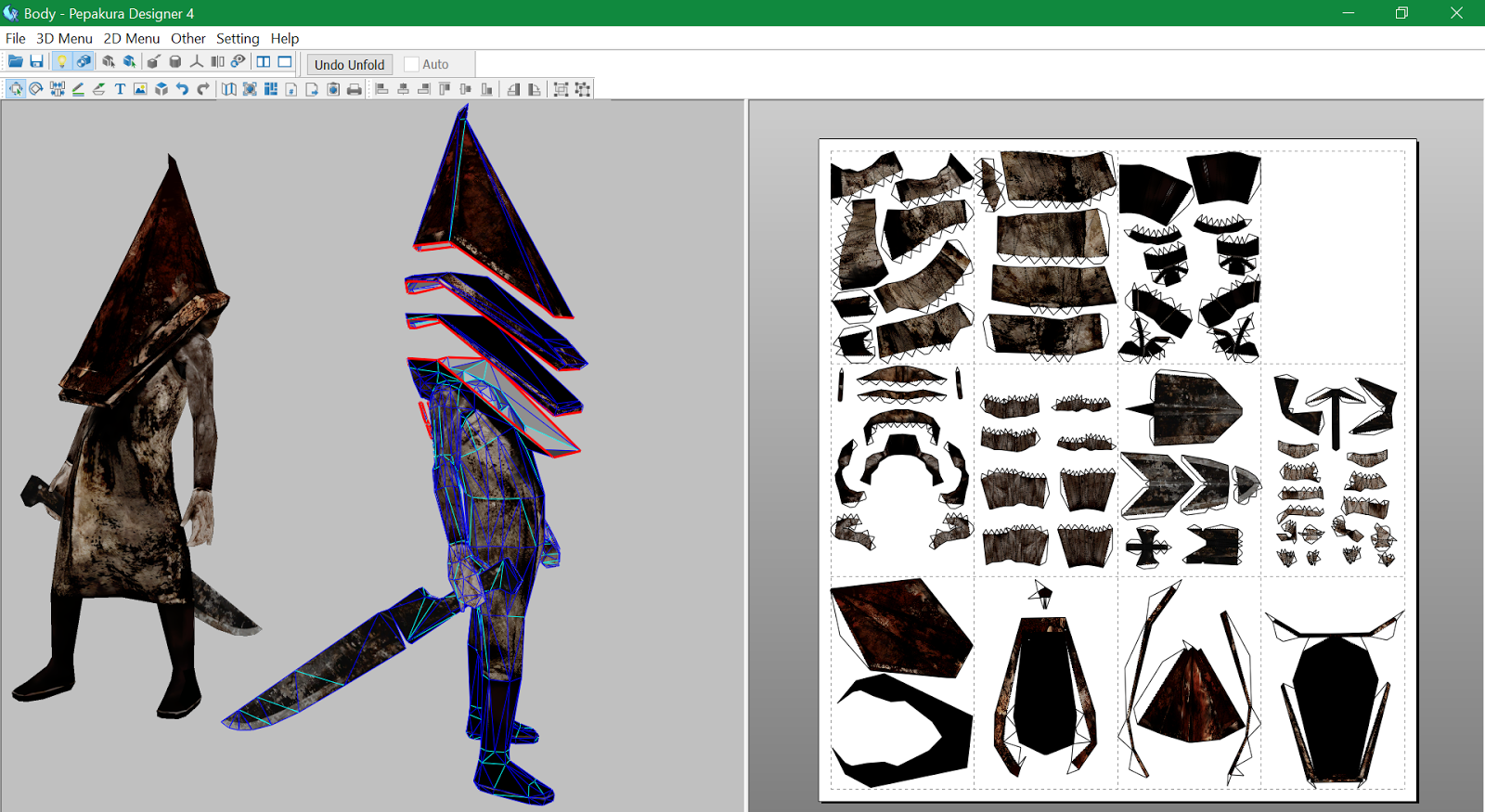This screenshot has width=1485, height=812.
Task: Click the blue Undo arrow
Action: click(x=182, y=90)
